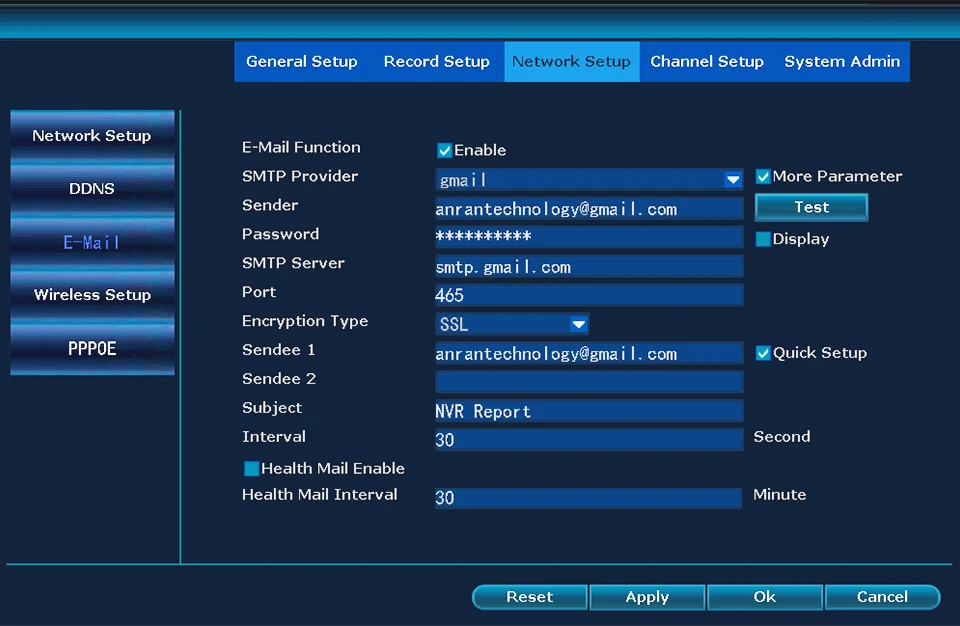This screenshot has height=626, width=960.
Task: Uncheck the E-Mail Function Enable checkbox
Action: click(x=445, y=151)
